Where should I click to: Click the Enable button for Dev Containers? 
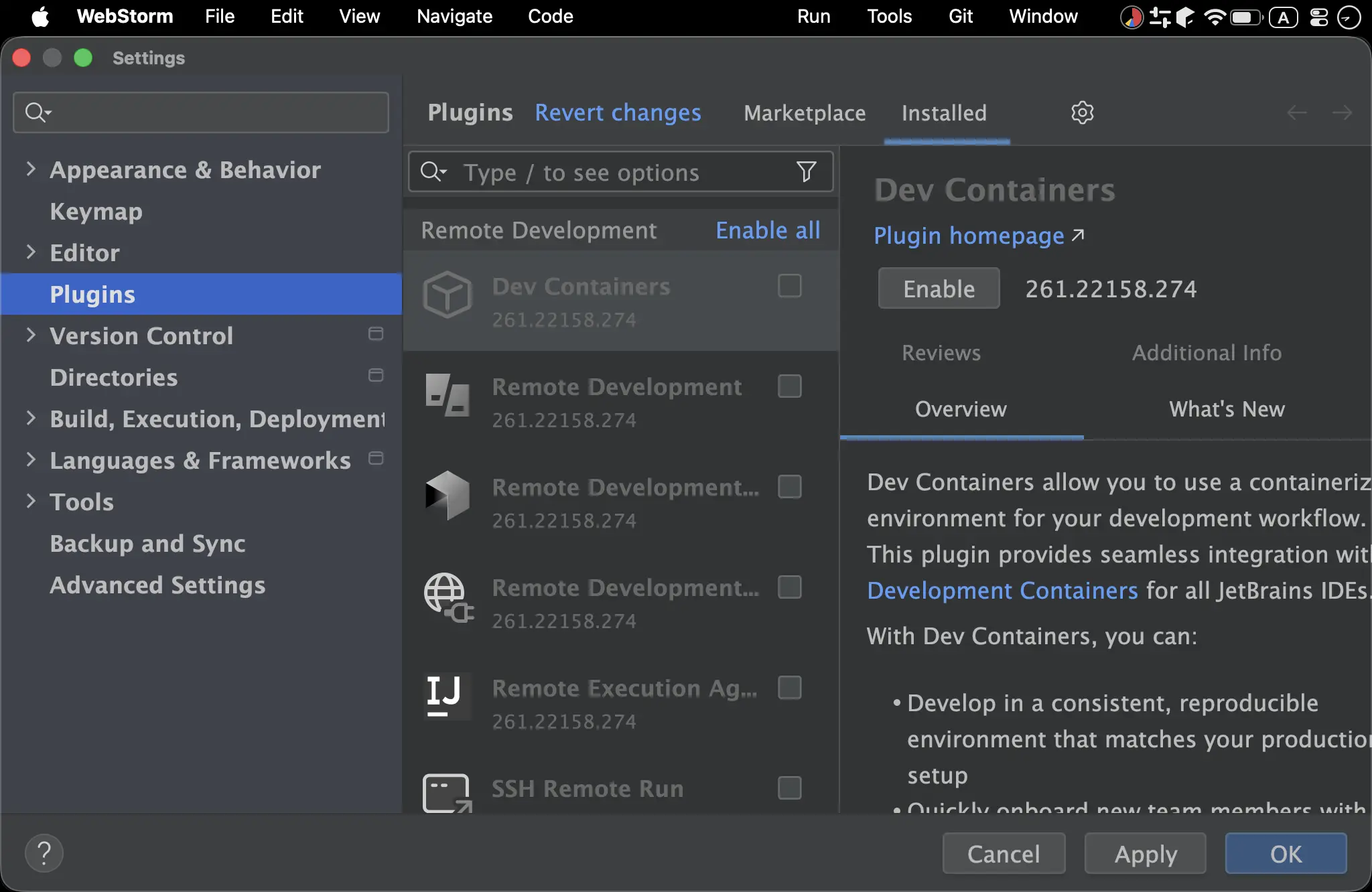(x=939, y=289)
